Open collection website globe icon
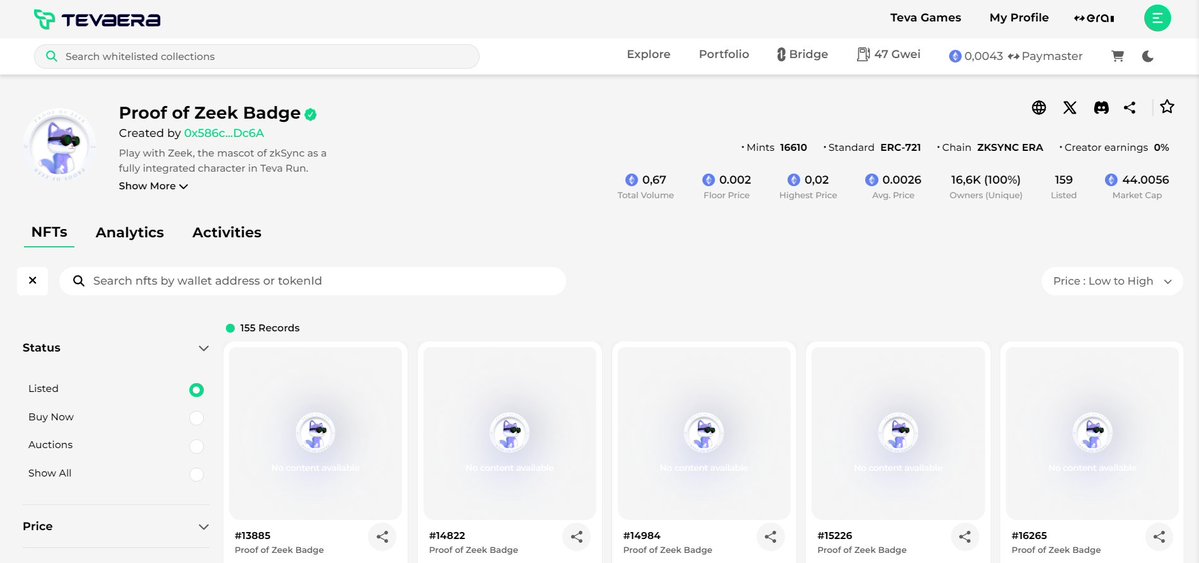The height and width of the screenshot is (563, 1199). [x=1038, y=108]
